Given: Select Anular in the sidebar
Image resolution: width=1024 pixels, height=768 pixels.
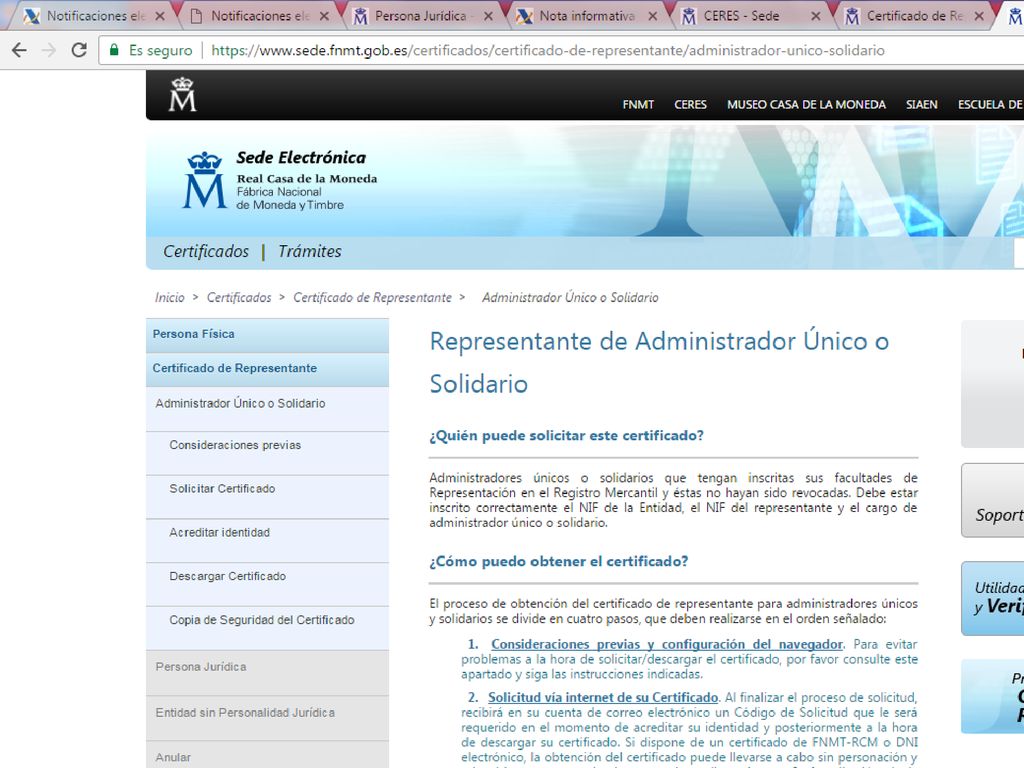Looking at the screenshot, I should click(x=267, y=756).
